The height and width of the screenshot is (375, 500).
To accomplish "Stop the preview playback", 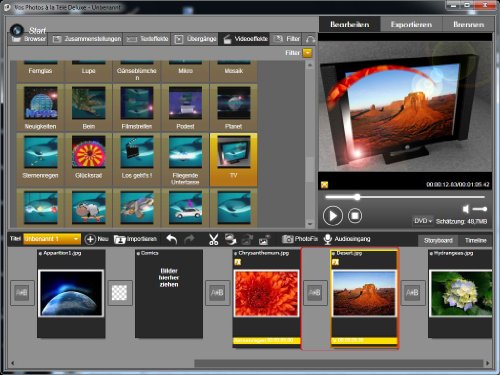I will point(355,216).
